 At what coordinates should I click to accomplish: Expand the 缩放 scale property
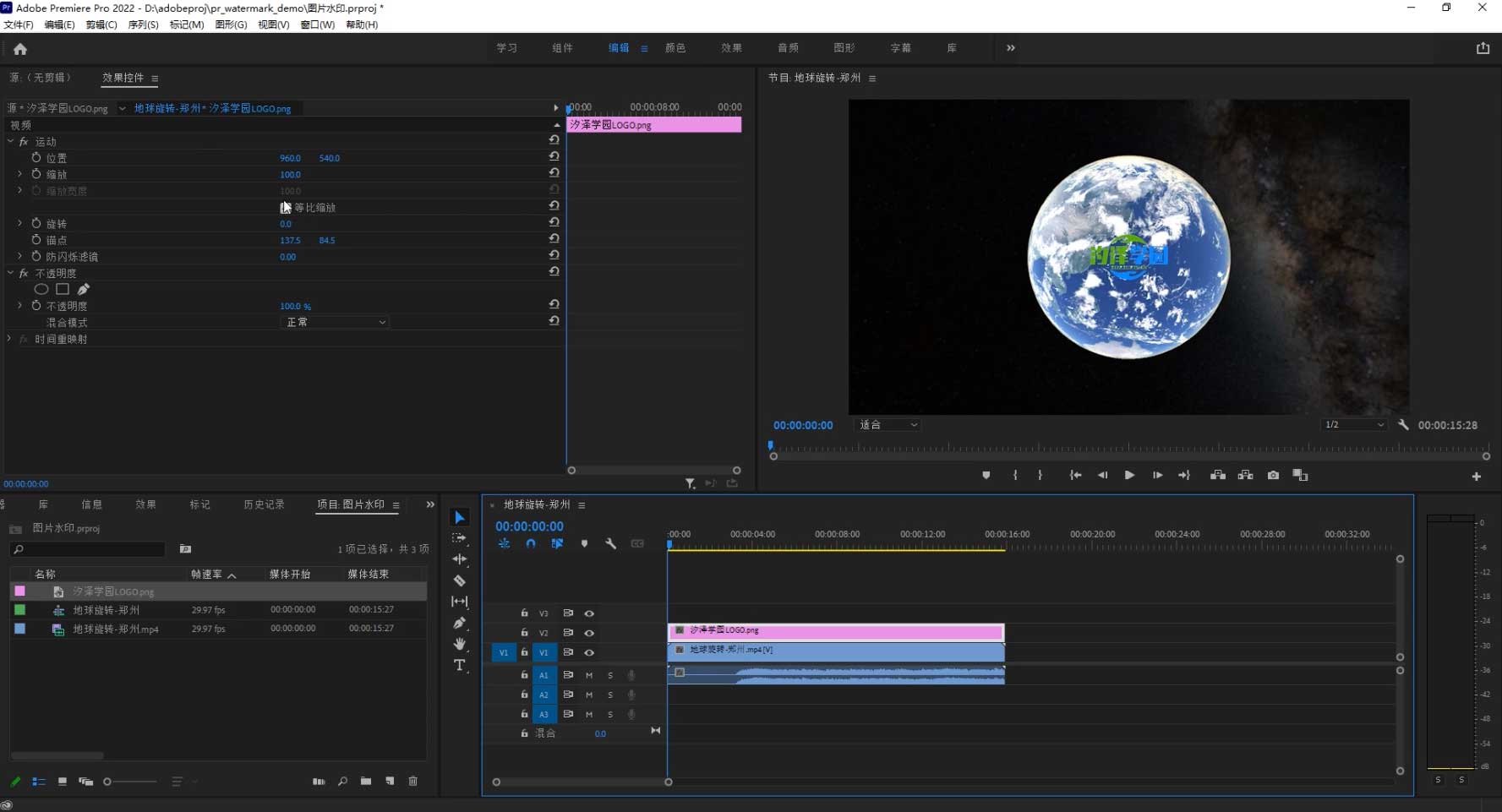click(x=19, y=174)
